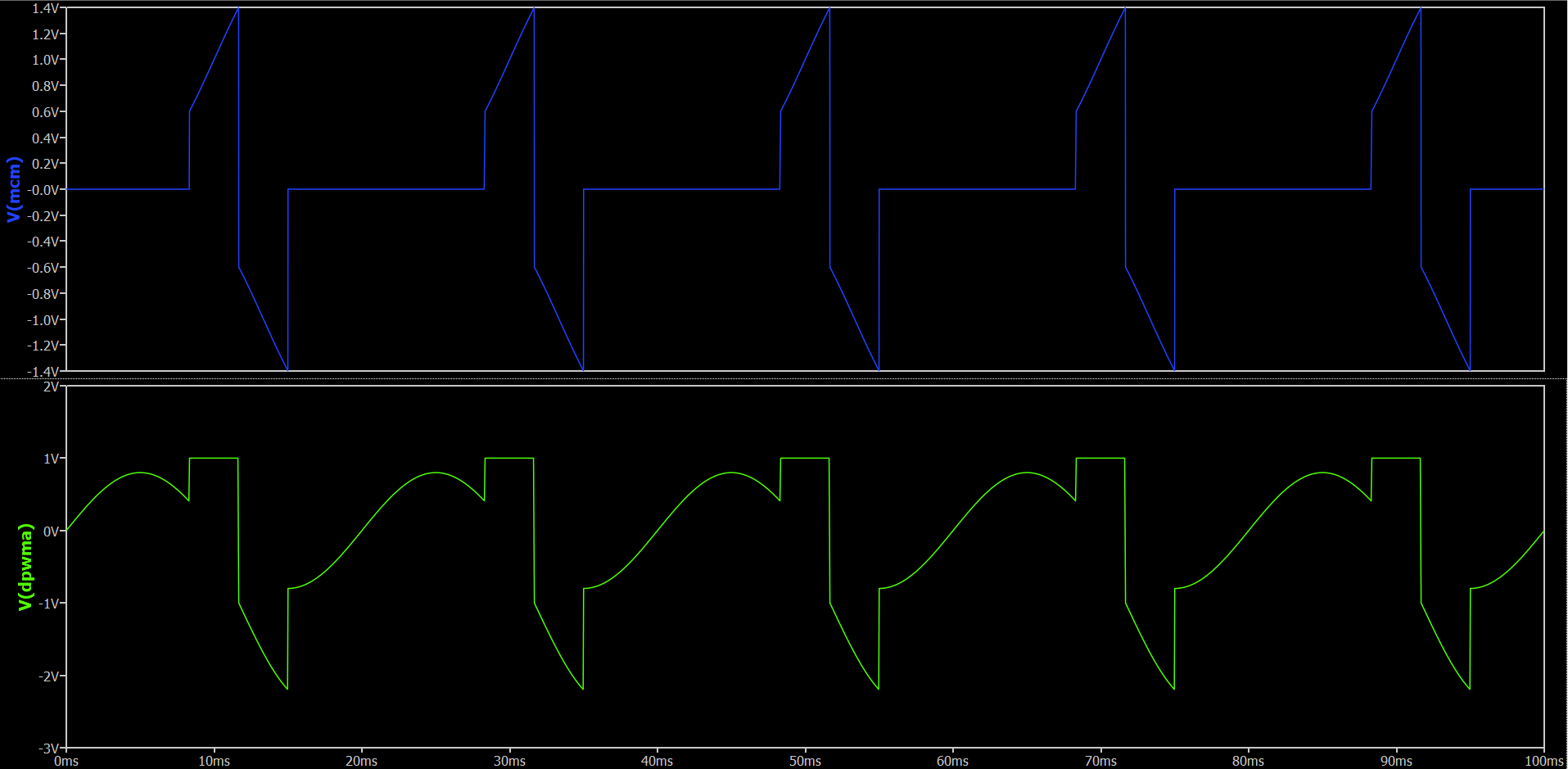The width and height of the screenshot is (1568, 769).
Task: Select the V(dpwma) trace label
Action: coord(21,566)
